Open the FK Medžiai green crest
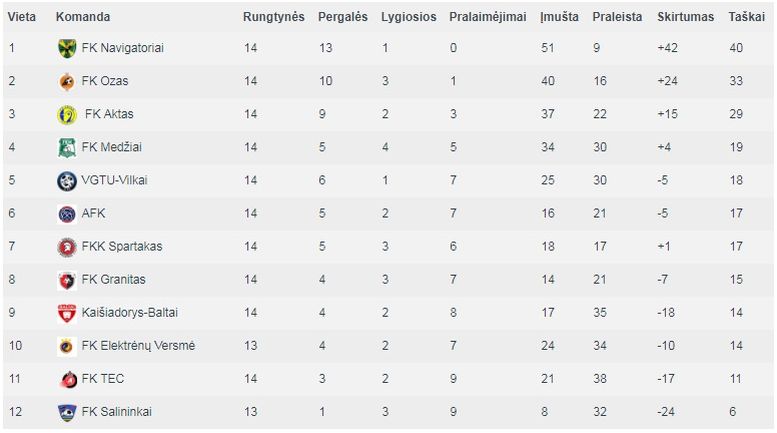Image resolution: width=777 pixels, height=433 pixels. [67, 148]
